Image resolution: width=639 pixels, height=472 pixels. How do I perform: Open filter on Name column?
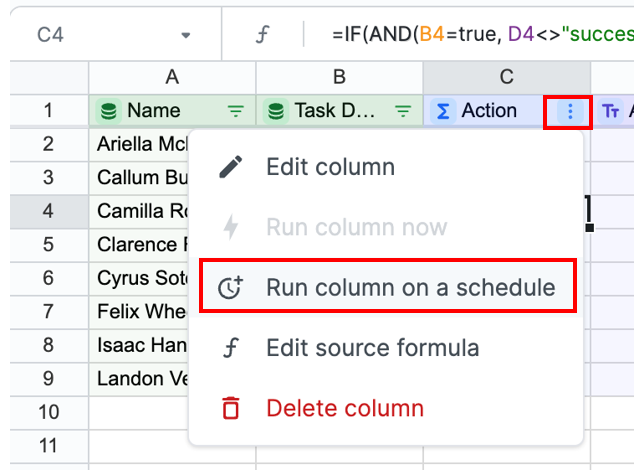click(x=236, y=111)
